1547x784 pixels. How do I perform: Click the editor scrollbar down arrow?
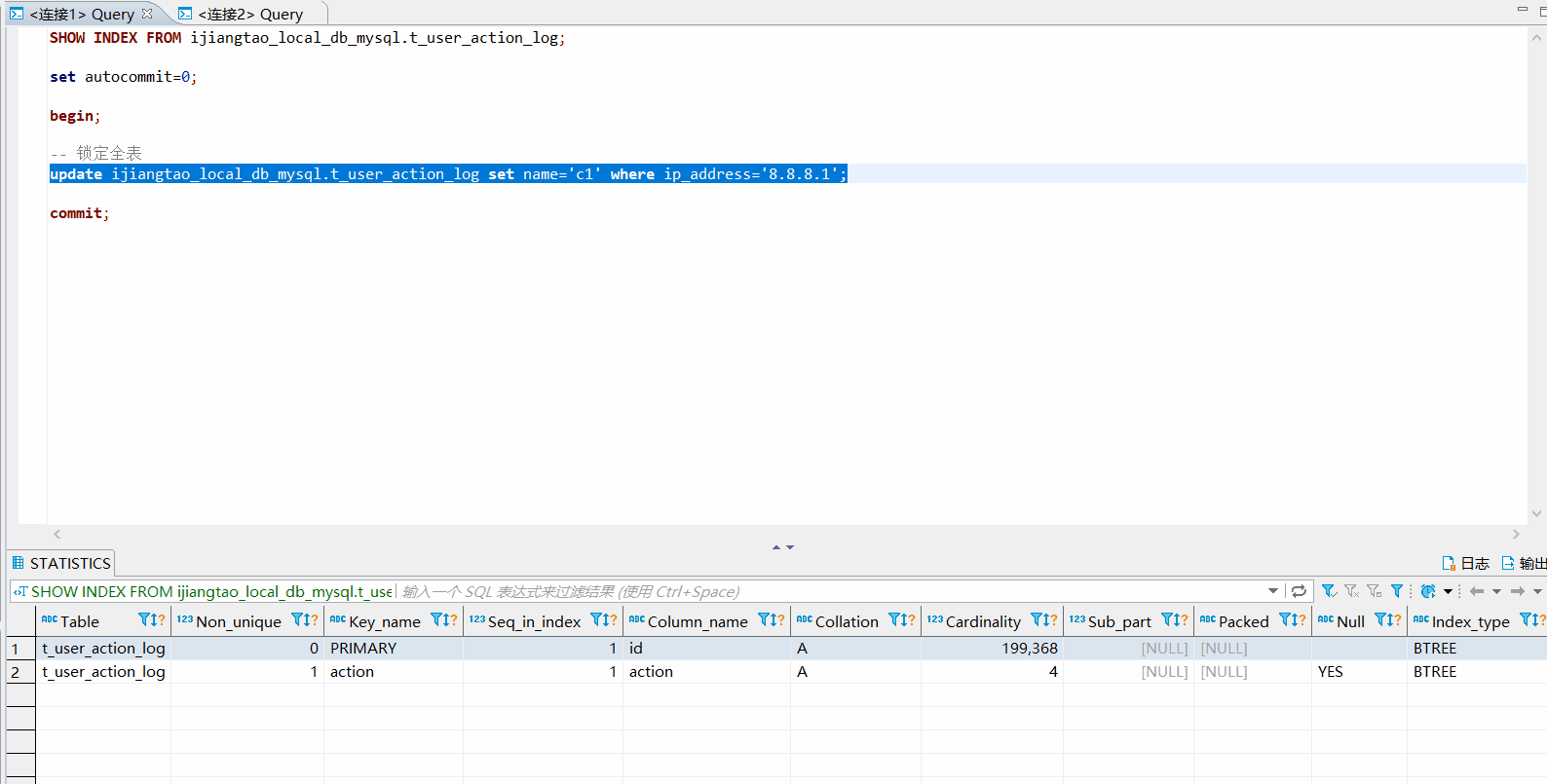(x=1537, y=514)
